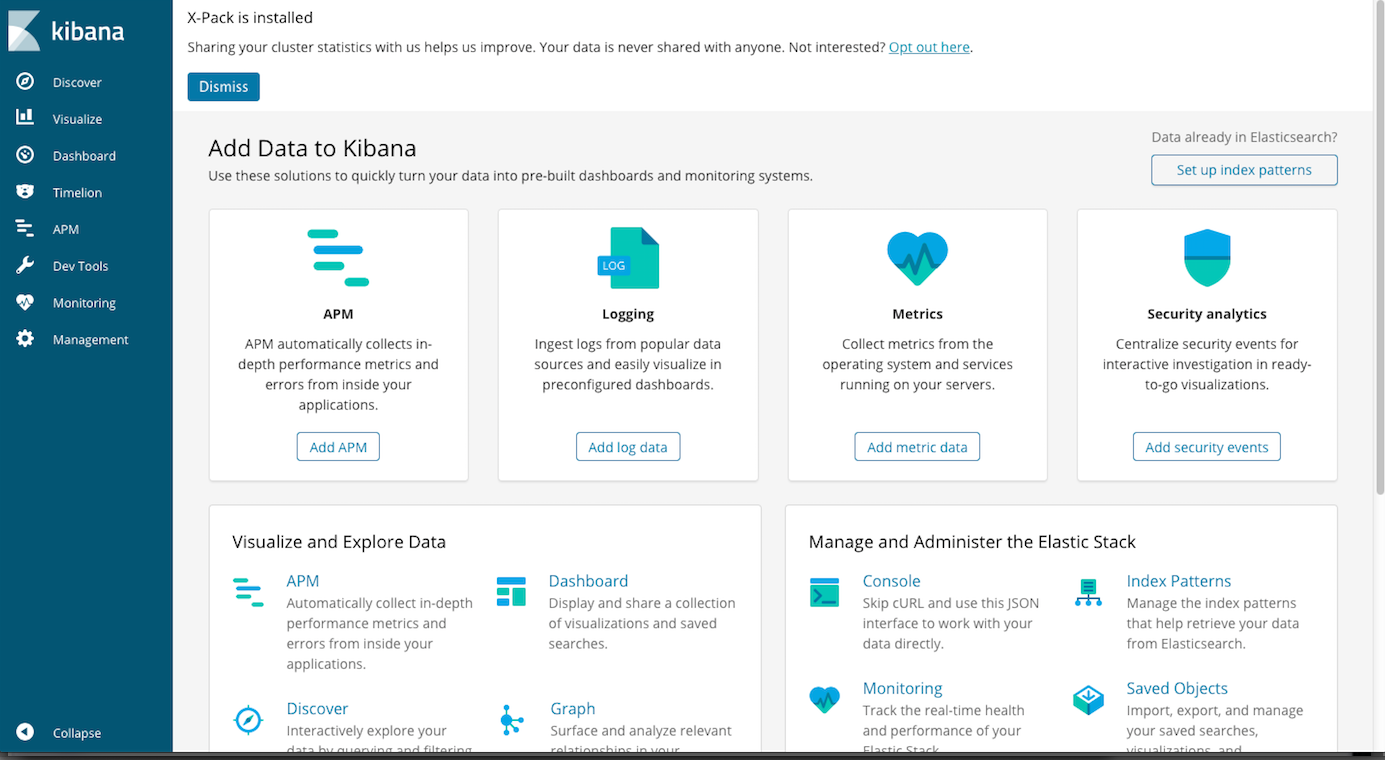Click the Add metric data button
The width and height of the screenshot is (1385, 760).
tap(917, 447)
